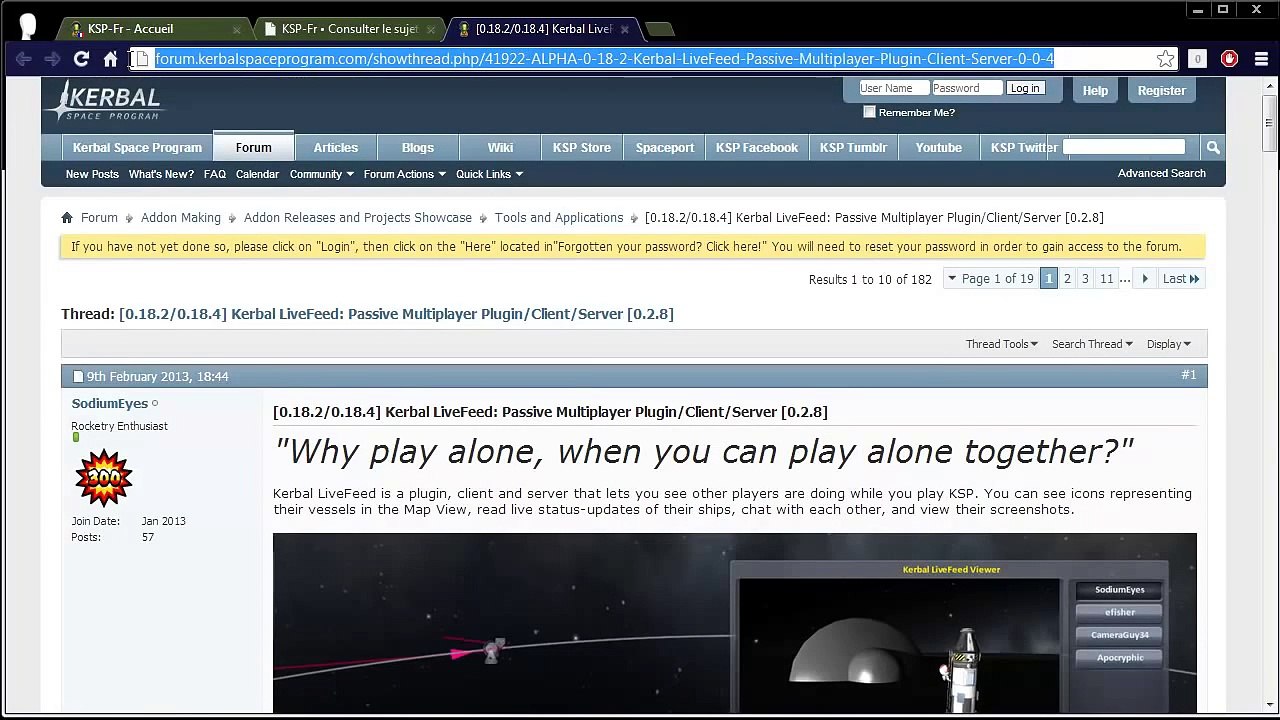Screen dimensions: 1280x720
Task: Open the Search Thread dropdown
Action: [x=1092, y=344]
